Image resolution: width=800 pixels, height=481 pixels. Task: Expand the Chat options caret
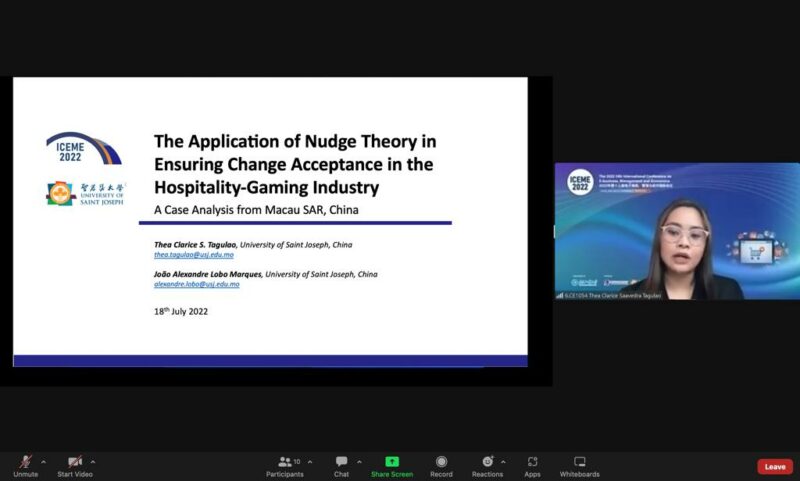357,462
